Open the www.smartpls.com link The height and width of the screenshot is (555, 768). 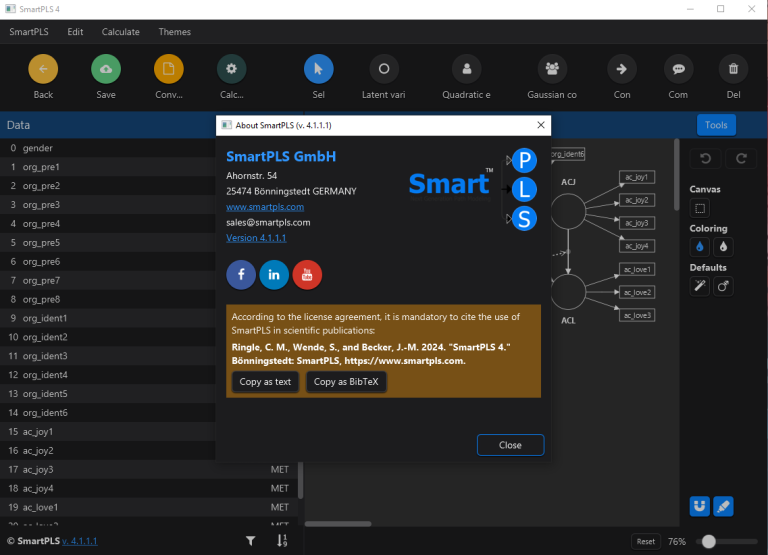pyautogui.click(x=265, y=207)
